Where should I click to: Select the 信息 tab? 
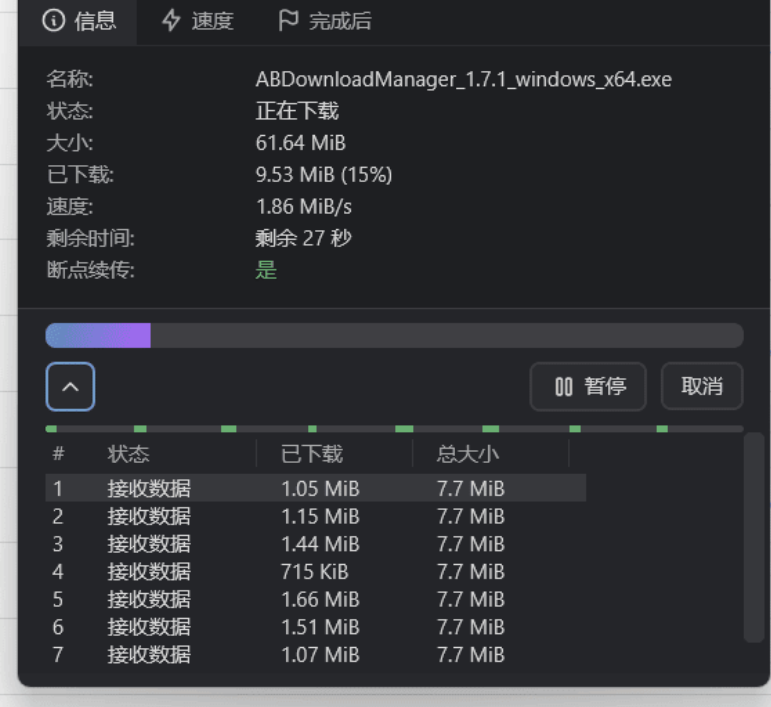click(x=80, y=21)
